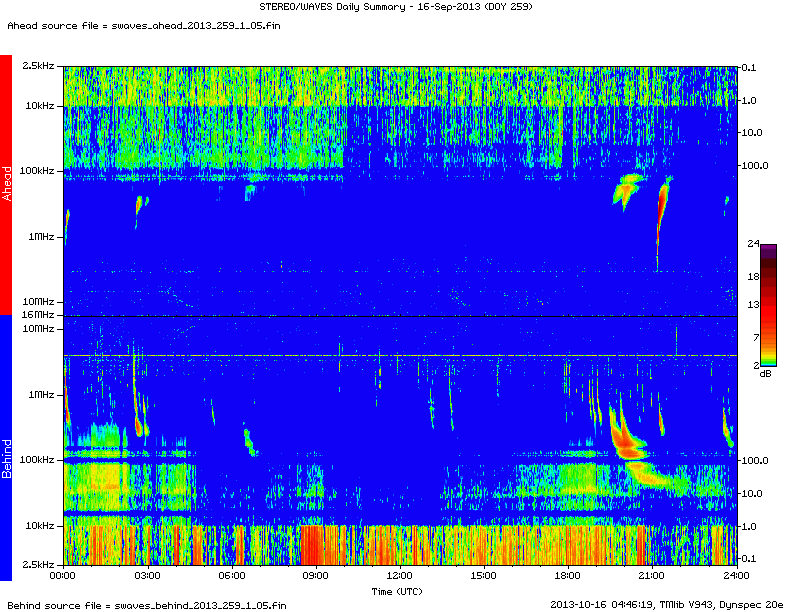Click the 100kHz label in Behind panel
792x612 pixels.
pos(37,460)
